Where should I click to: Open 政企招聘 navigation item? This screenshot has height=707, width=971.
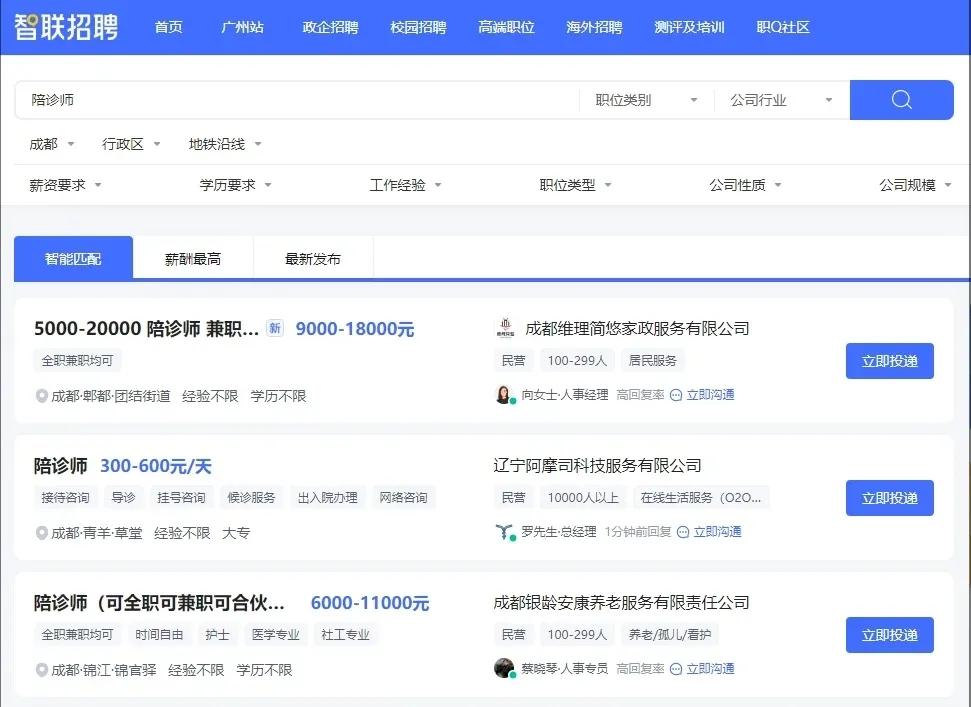(x=330, y=27)
